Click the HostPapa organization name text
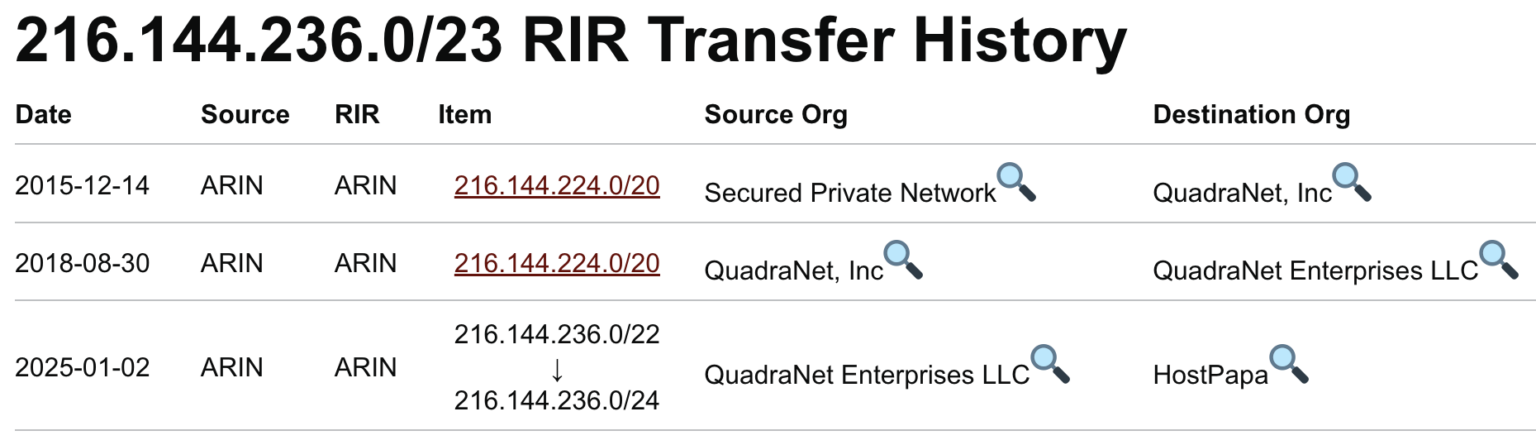The image size is (1536, 445). tap(1210, 376)
